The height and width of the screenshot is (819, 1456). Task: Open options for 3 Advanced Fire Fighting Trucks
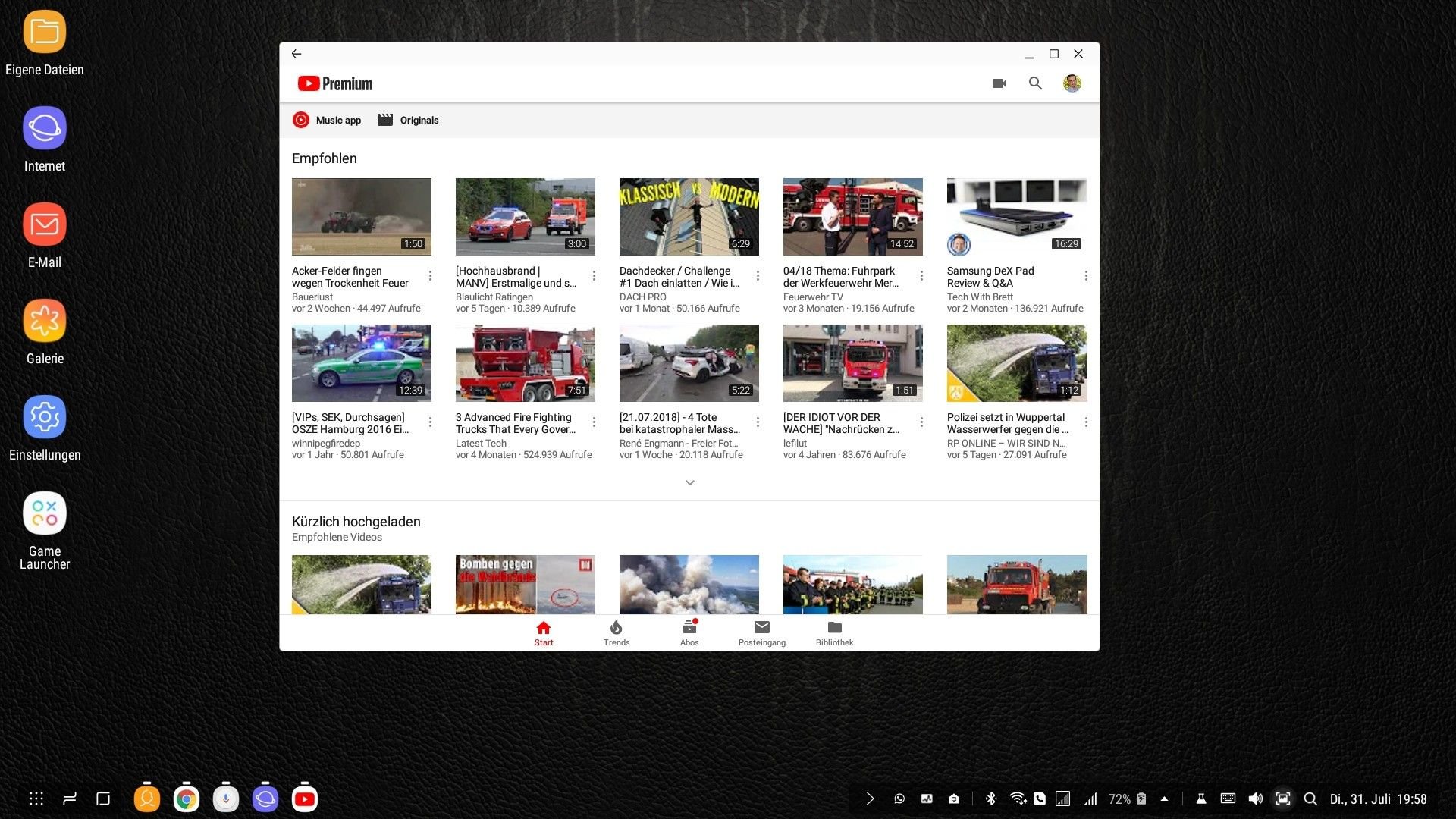pyautogui.click(x=594, y=422)
